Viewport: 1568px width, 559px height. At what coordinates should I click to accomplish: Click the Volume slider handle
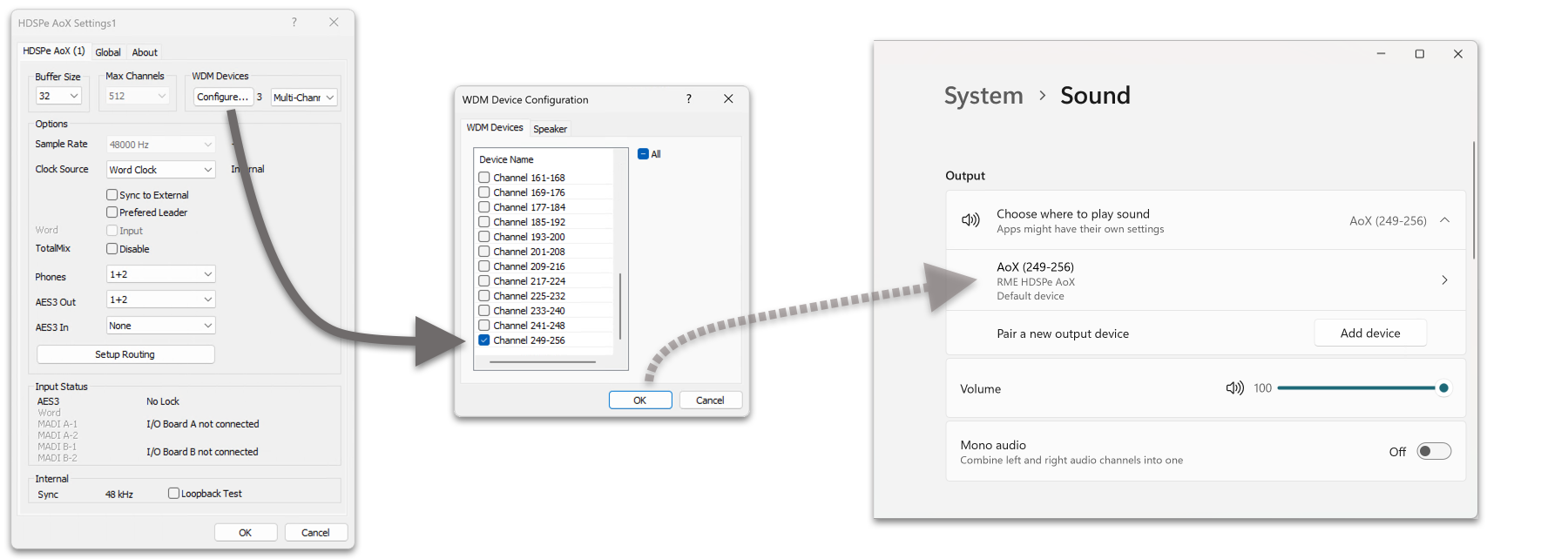pos(1443,388)
